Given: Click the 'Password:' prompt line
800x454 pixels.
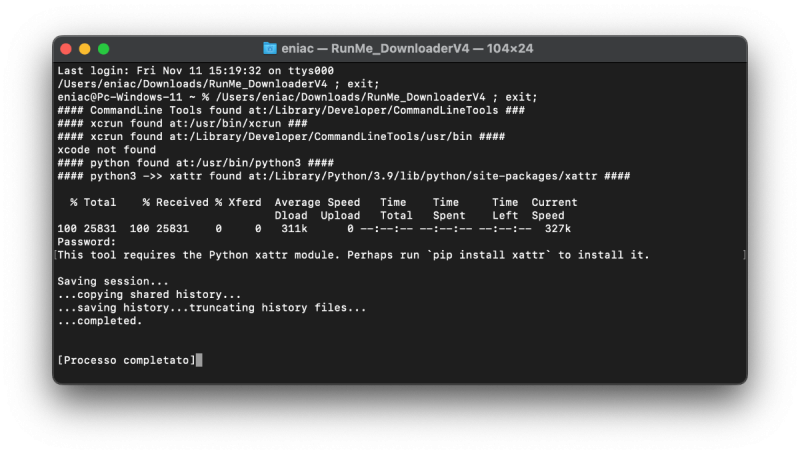Looking at the screenshot, I should click(87, 242).
